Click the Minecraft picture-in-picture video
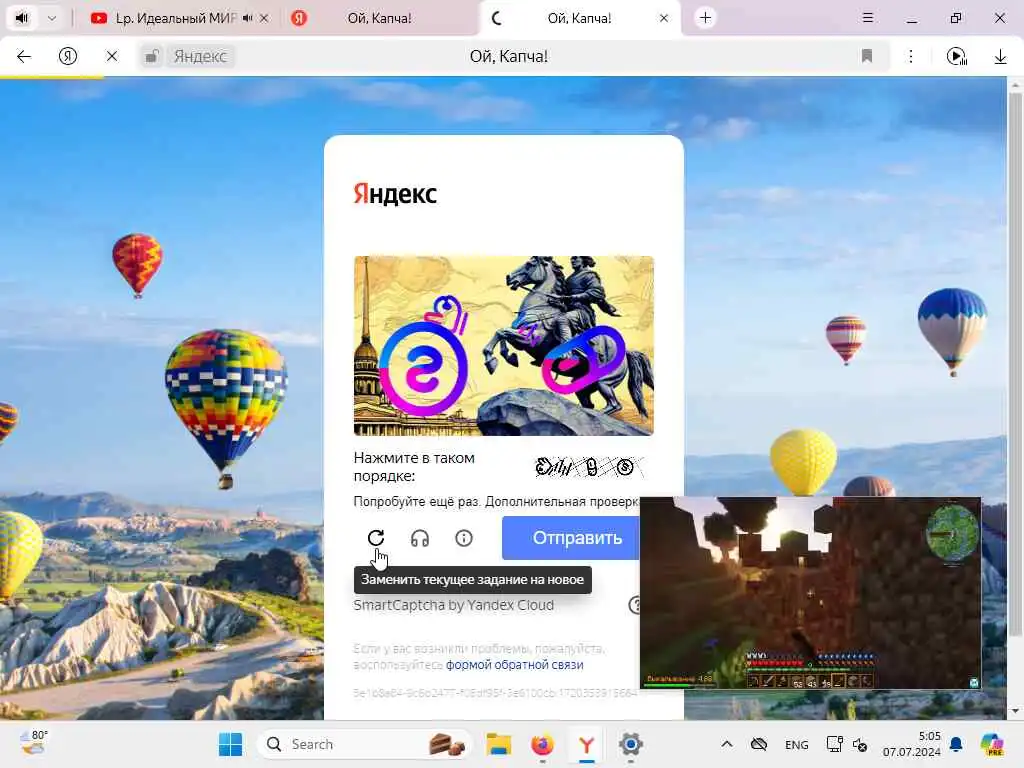The width and height of the screenshot is (1024, 768). 810,593
